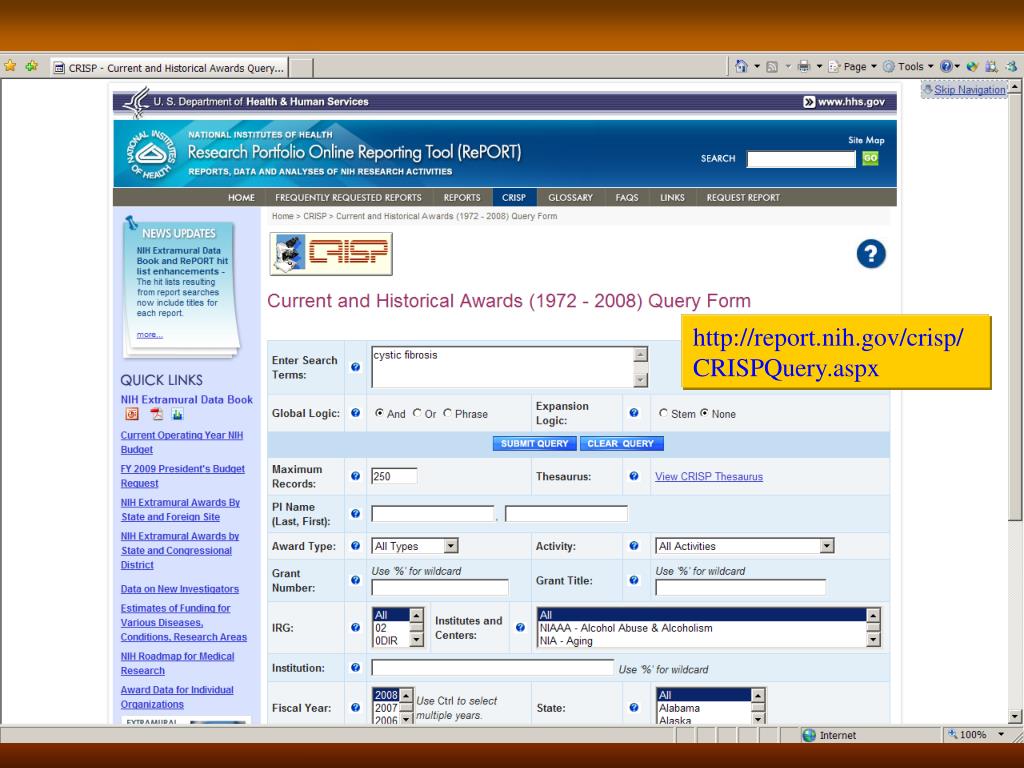This screenshot has height=768, width=1024.
Task: Expand the Print button dropdown arrow
Action: click(819, 67)
